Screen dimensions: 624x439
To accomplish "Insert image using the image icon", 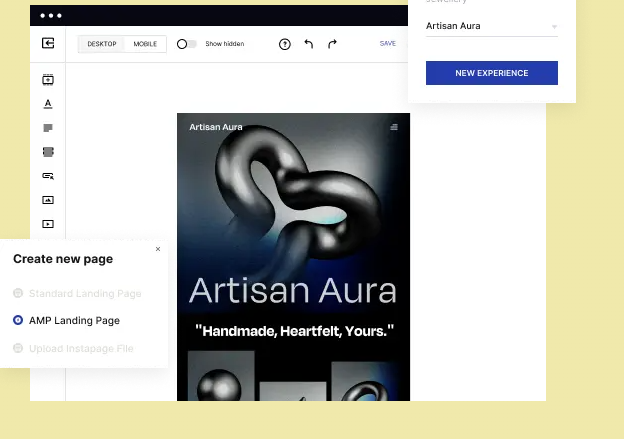I will coord(48,200).
